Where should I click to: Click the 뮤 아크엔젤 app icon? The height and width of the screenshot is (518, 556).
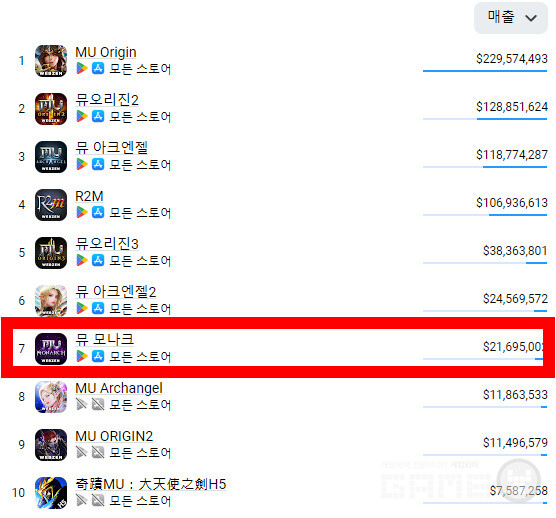point(51,157)
